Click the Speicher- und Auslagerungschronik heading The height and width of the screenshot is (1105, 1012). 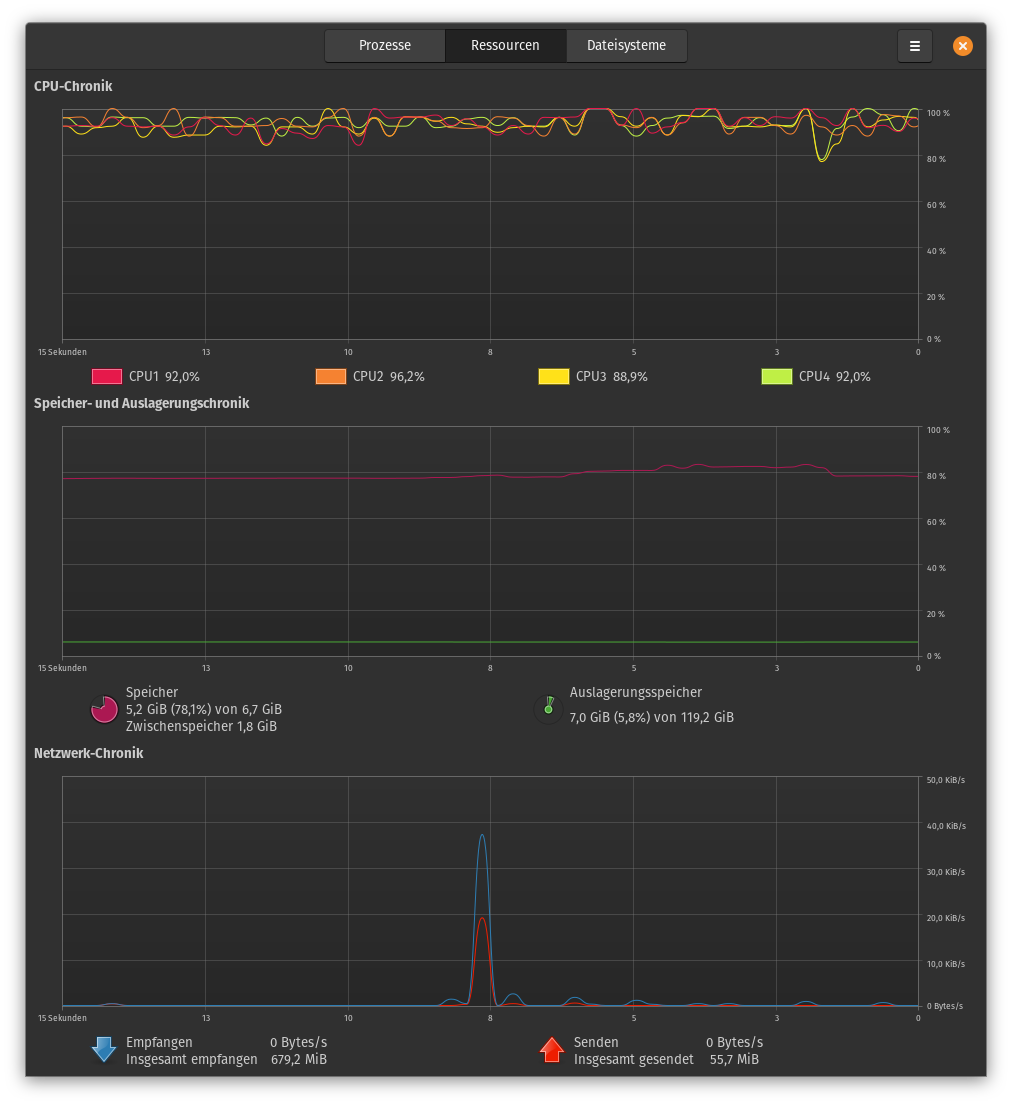pyautogui.click(x=142, y=403)
